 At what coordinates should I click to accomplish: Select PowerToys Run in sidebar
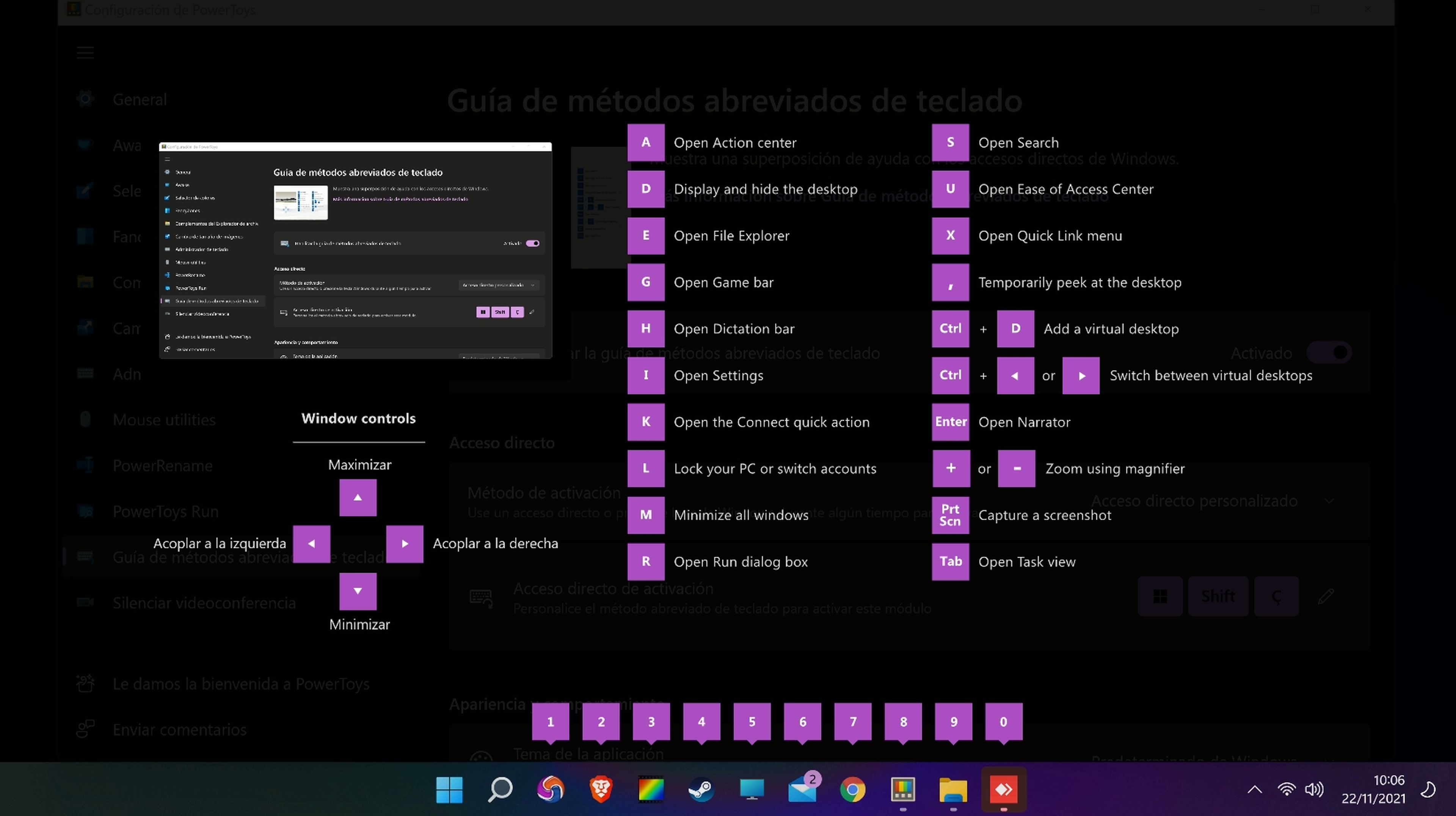click(x=165, y=512)
